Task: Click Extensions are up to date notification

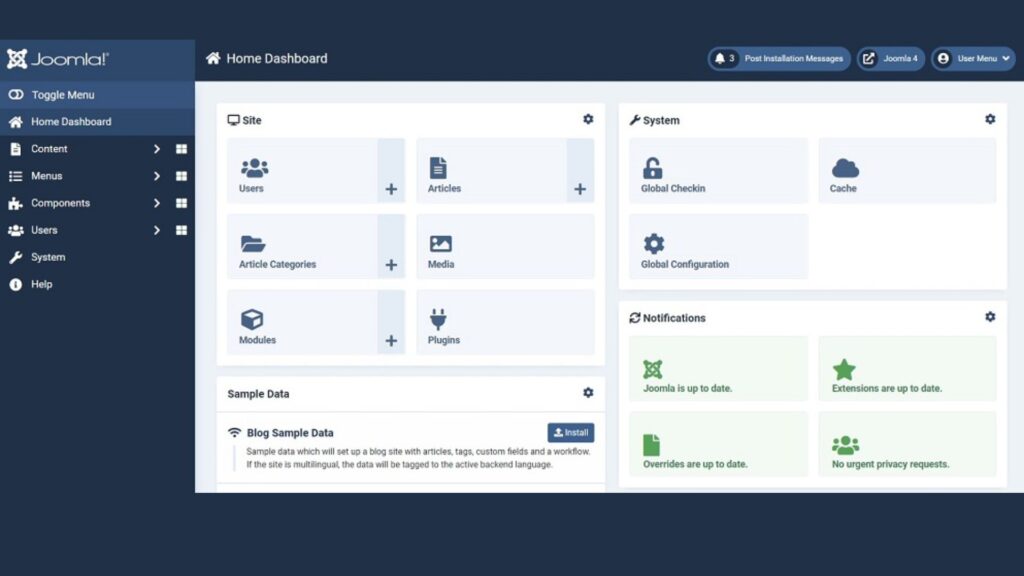Action: (x=907, y=368)
